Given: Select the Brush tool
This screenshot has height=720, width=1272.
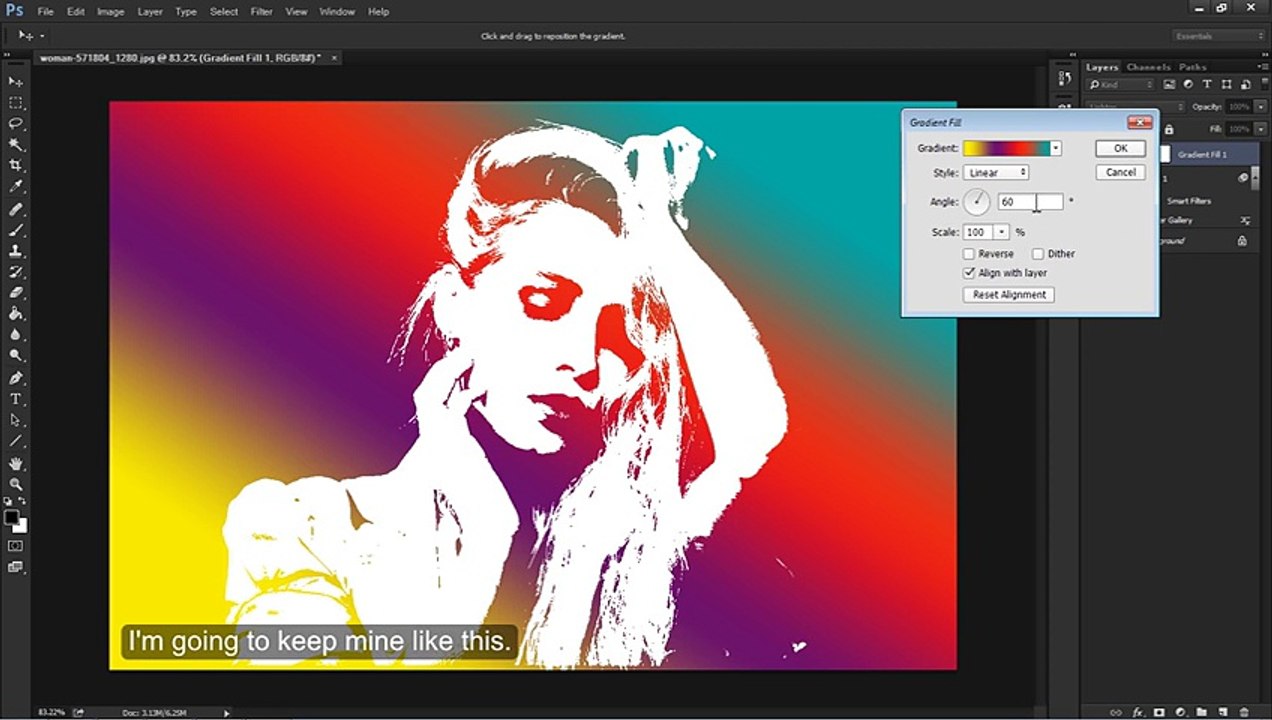Looking at the screenshot, I should [16, 230].
